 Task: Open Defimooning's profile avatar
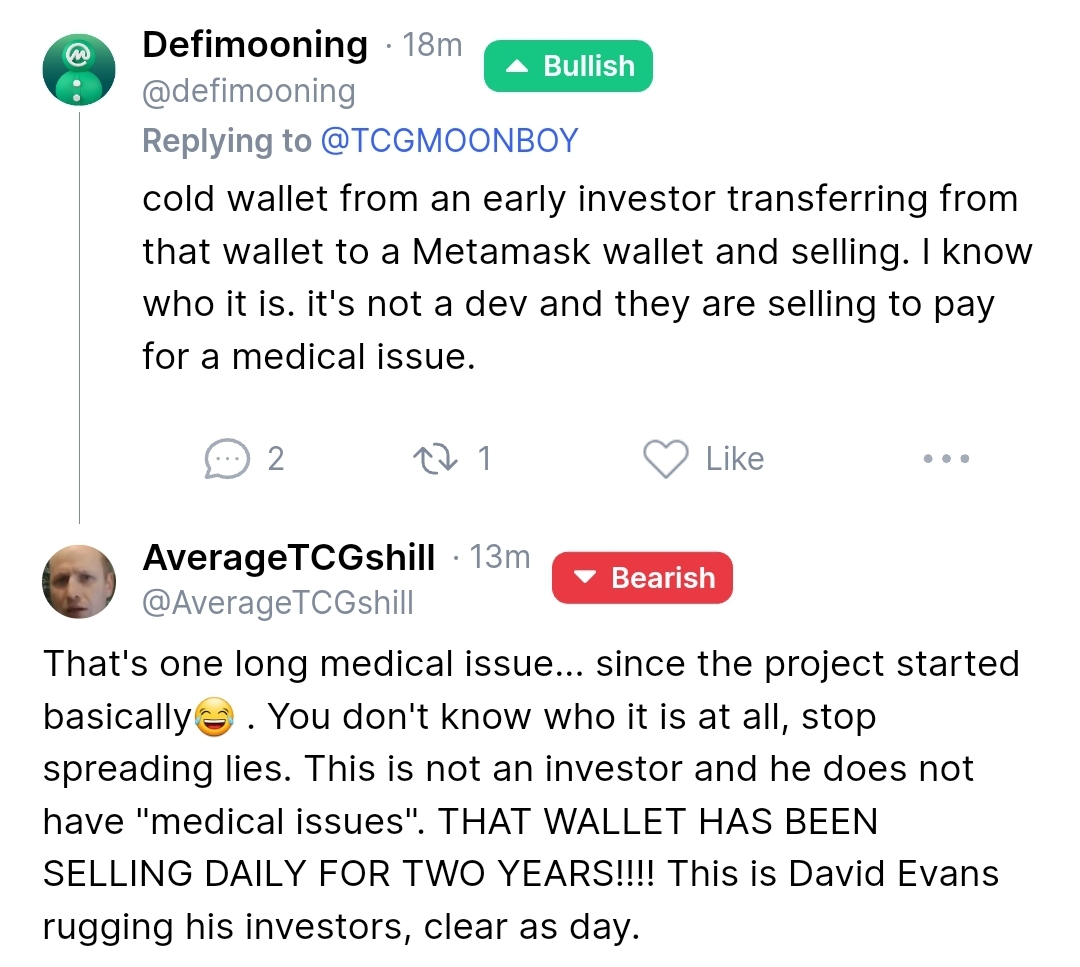pyautogui.click(x=79, y=70)
